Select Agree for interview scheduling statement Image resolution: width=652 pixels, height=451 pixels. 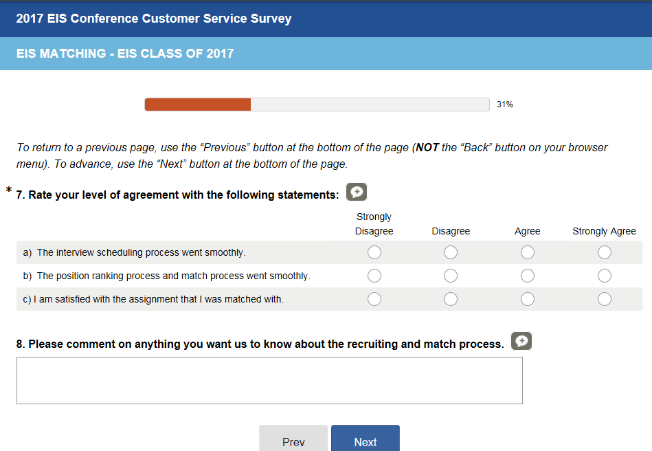click(x=527, y=251)
